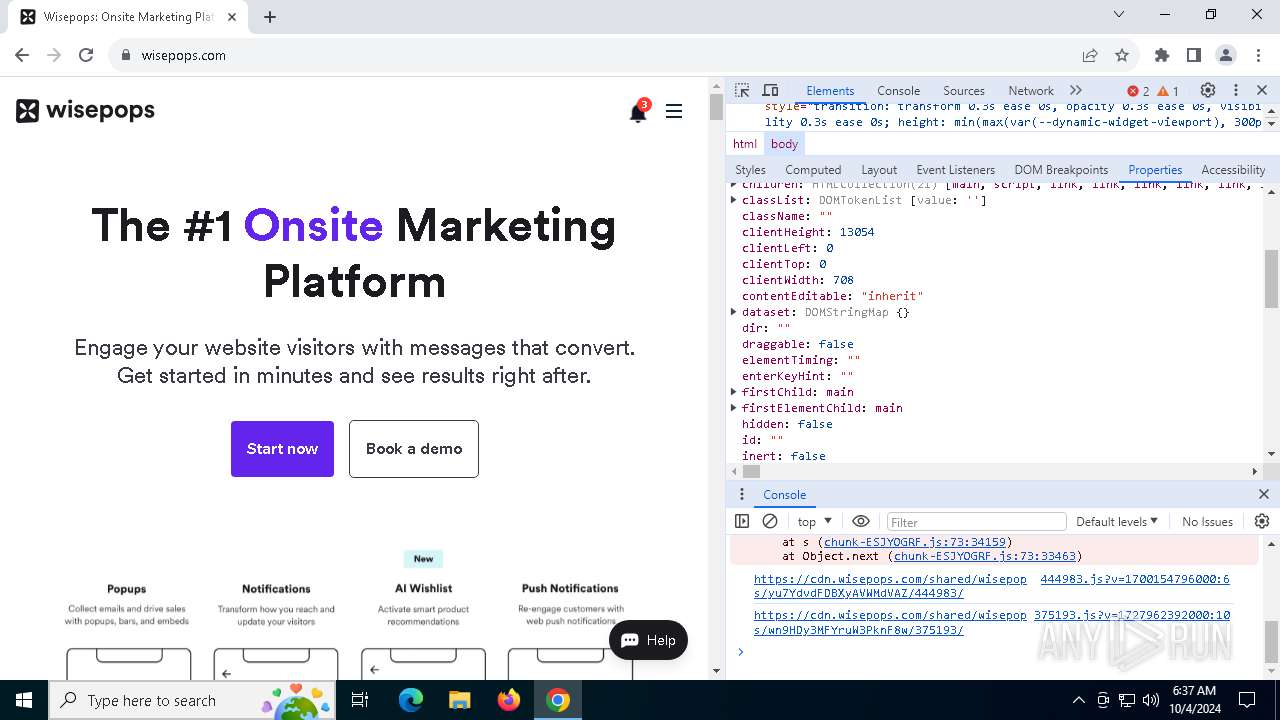
Task: Expand the dataset property
Action: click(734, 312)
